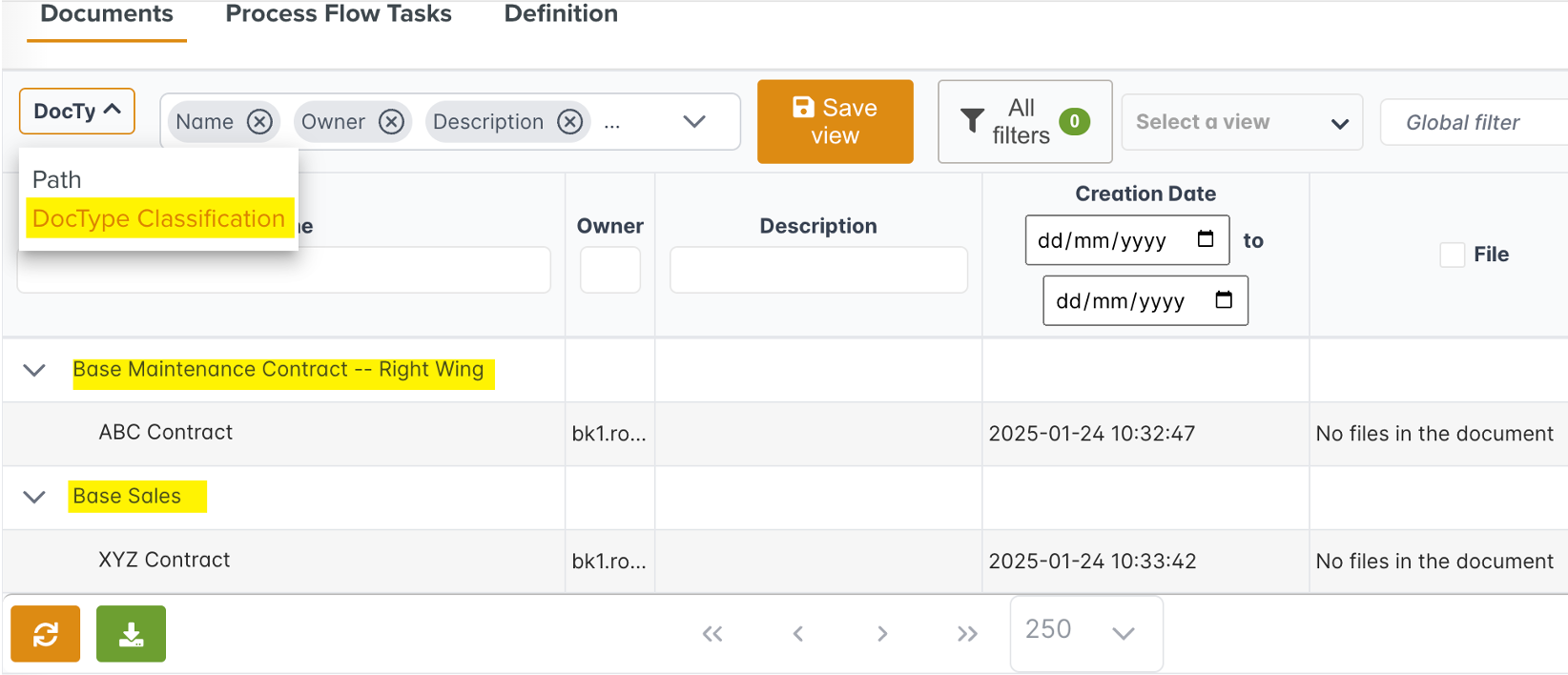Open the 250 page size dropdown
Screen dimensions: 1568x675
coord(1085,632)
